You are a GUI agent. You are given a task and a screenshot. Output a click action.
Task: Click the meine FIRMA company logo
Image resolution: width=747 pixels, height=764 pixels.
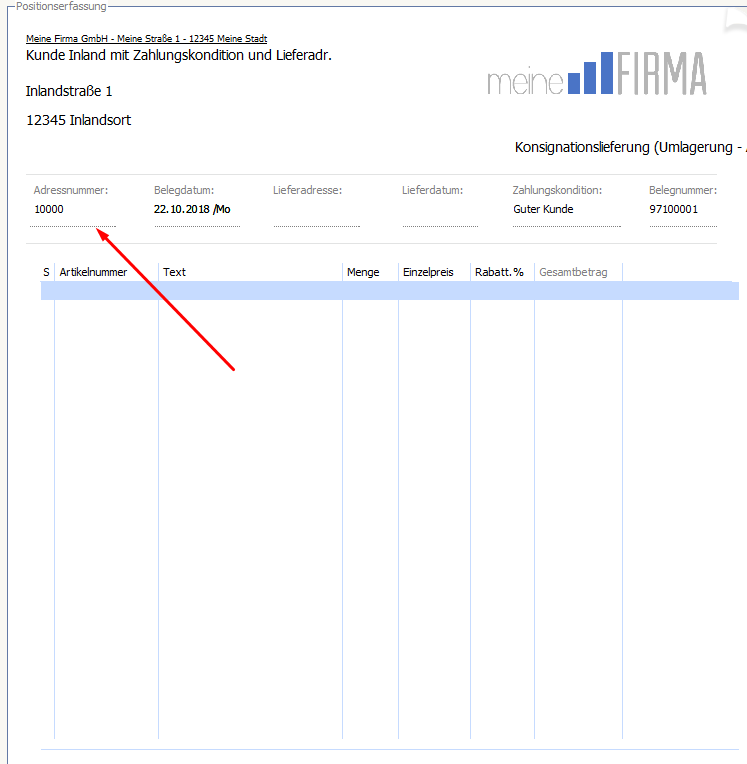(597, 74)
